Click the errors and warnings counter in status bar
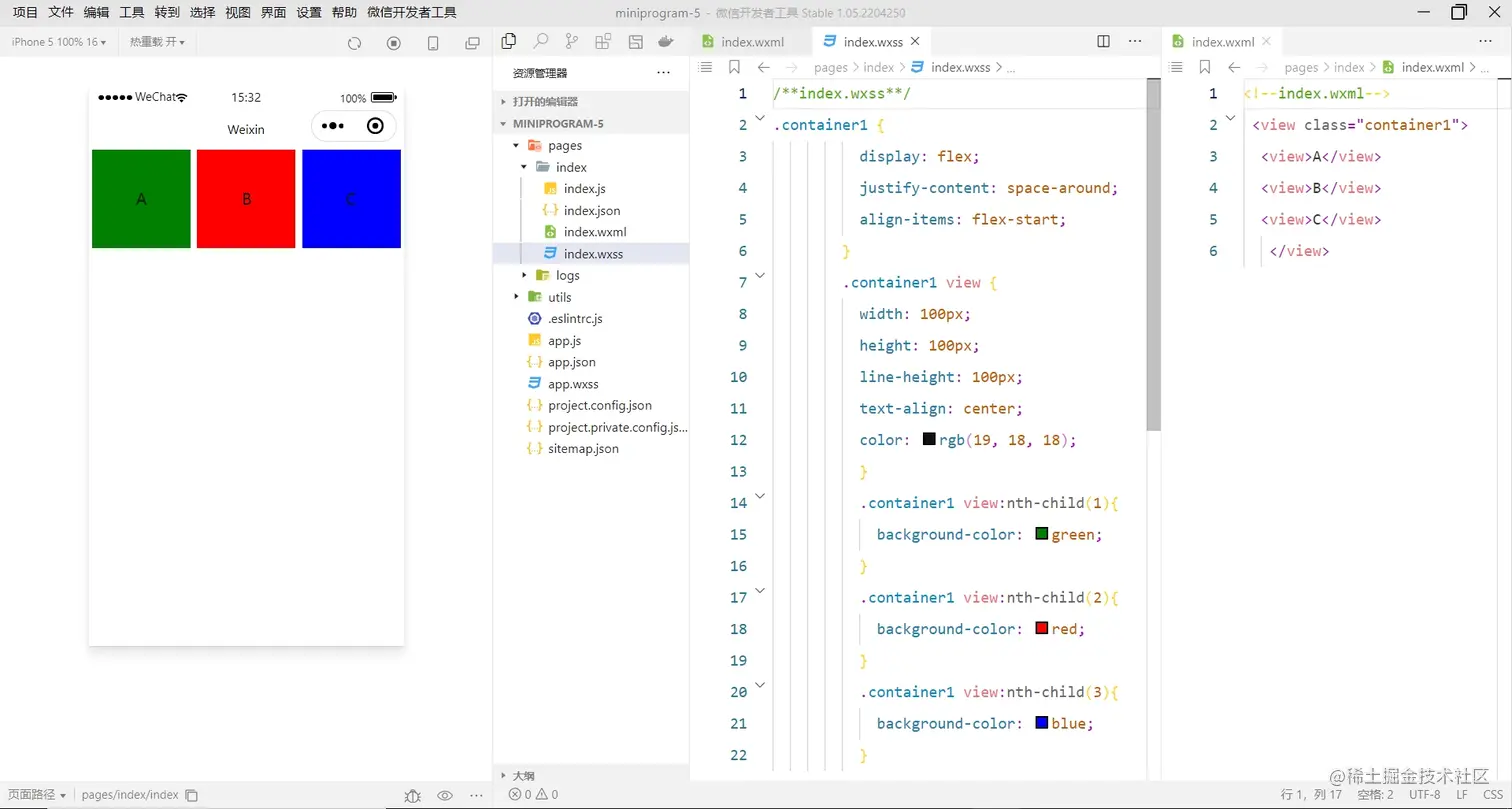Screen dimensions: 1512x809 [x=533, y=795]
